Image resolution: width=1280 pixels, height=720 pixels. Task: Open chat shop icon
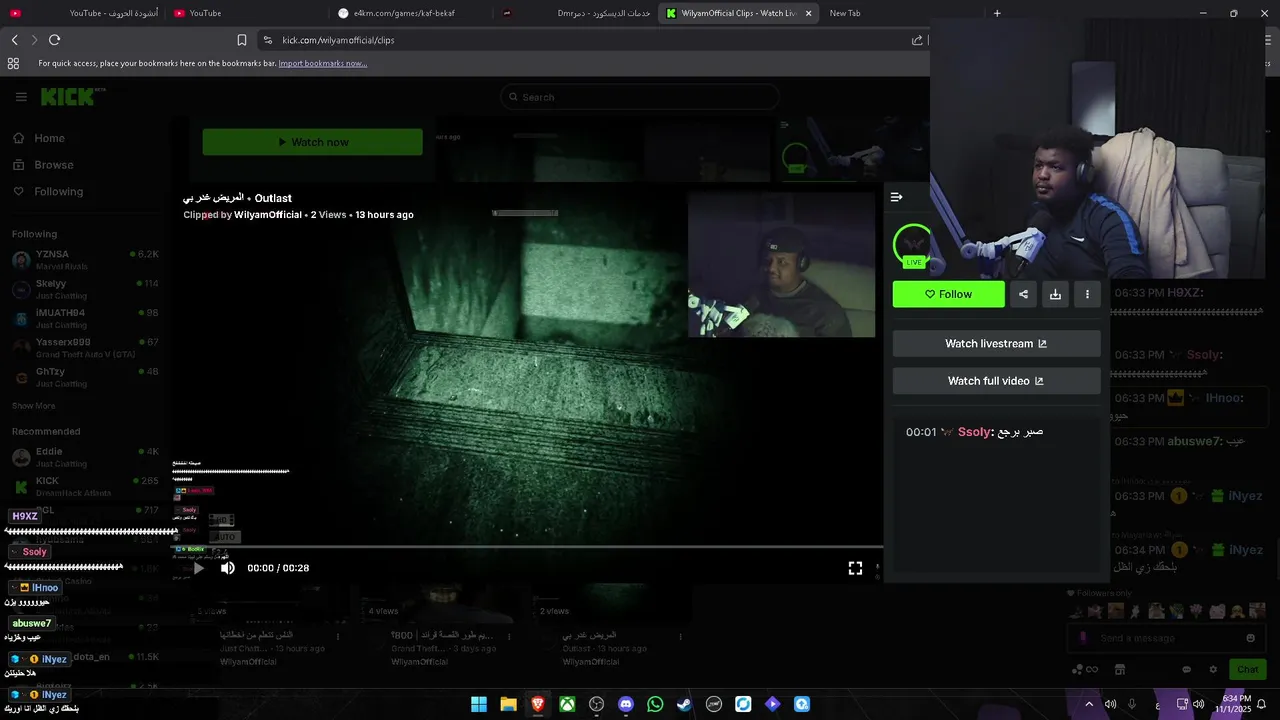point(1120,669)
